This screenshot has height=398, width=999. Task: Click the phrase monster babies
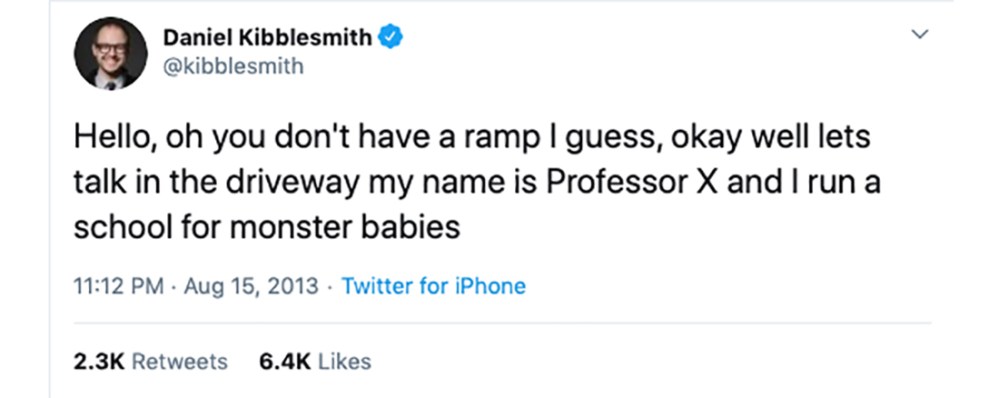click(344, 228)
